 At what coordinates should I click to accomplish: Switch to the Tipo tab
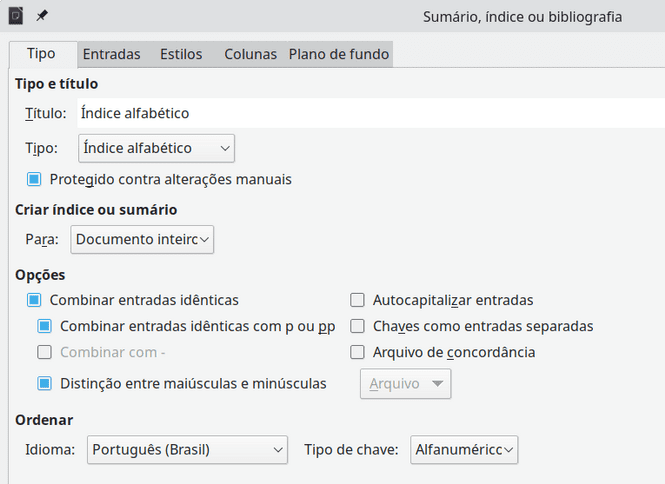click(x=41, y=54)
